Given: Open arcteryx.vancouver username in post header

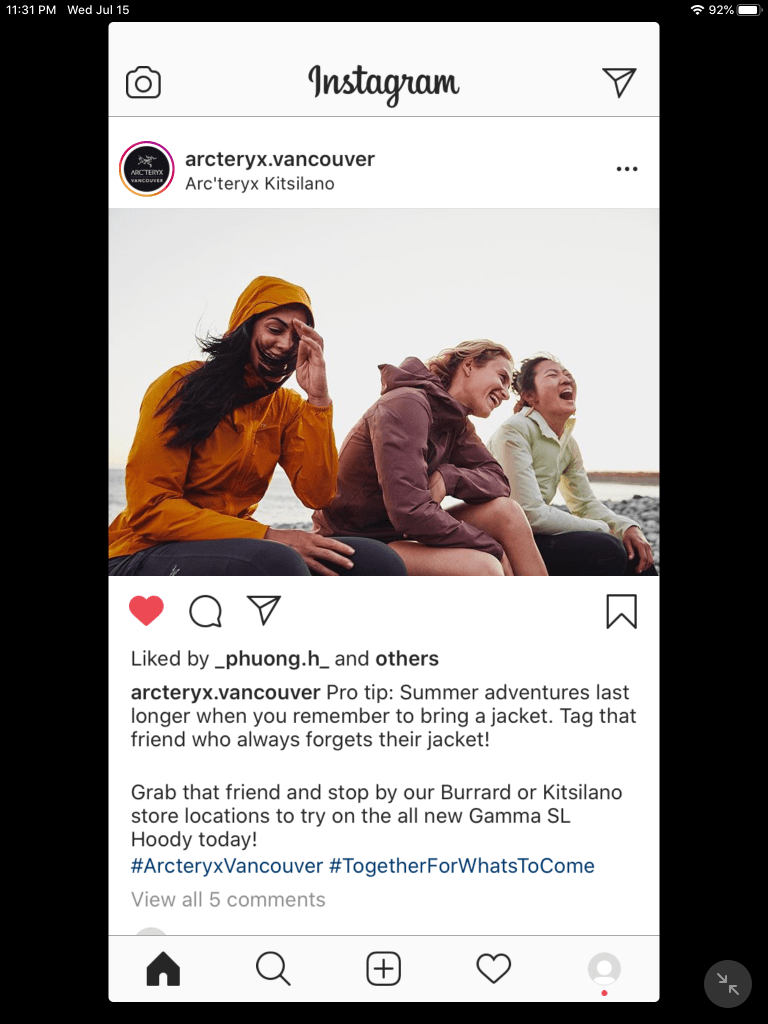Looking at the screenshot, I should click(x=280, y=159).
